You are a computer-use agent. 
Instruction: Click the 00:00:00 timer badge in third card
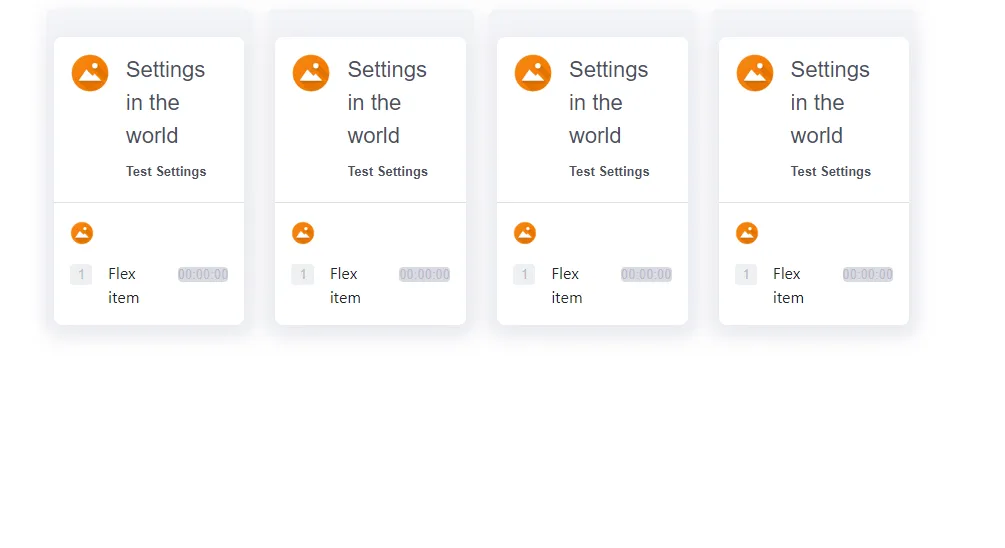[x=646, y=274]
